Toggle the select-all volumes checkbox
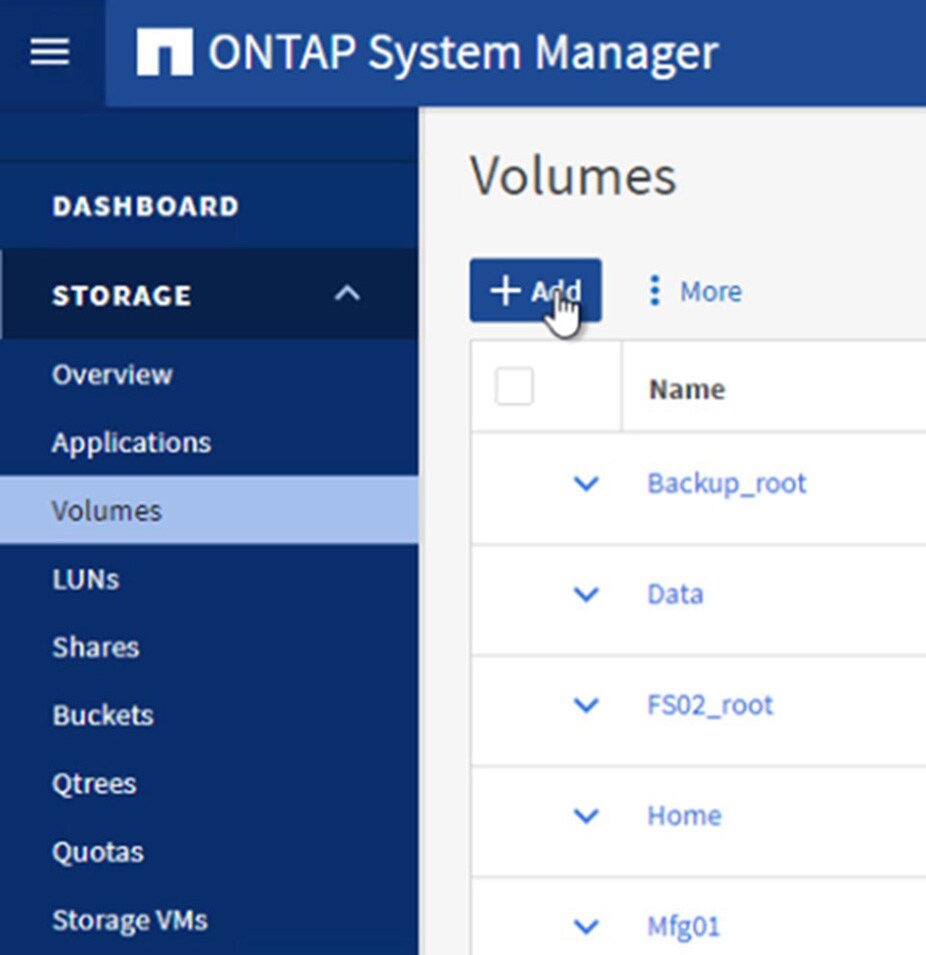Image resolution: width=926 pixels, height=955 pixels. tap(514, 387)
